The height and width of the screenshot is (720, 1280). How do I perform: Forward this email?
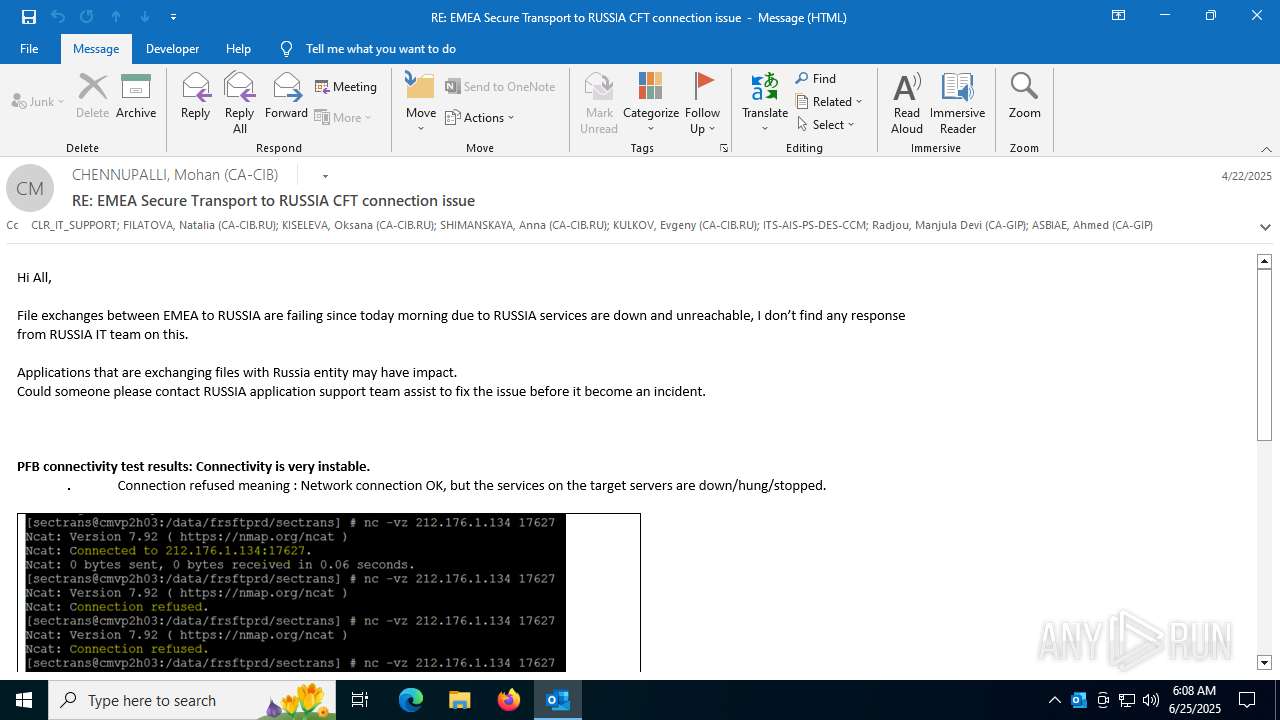(286, 97)
